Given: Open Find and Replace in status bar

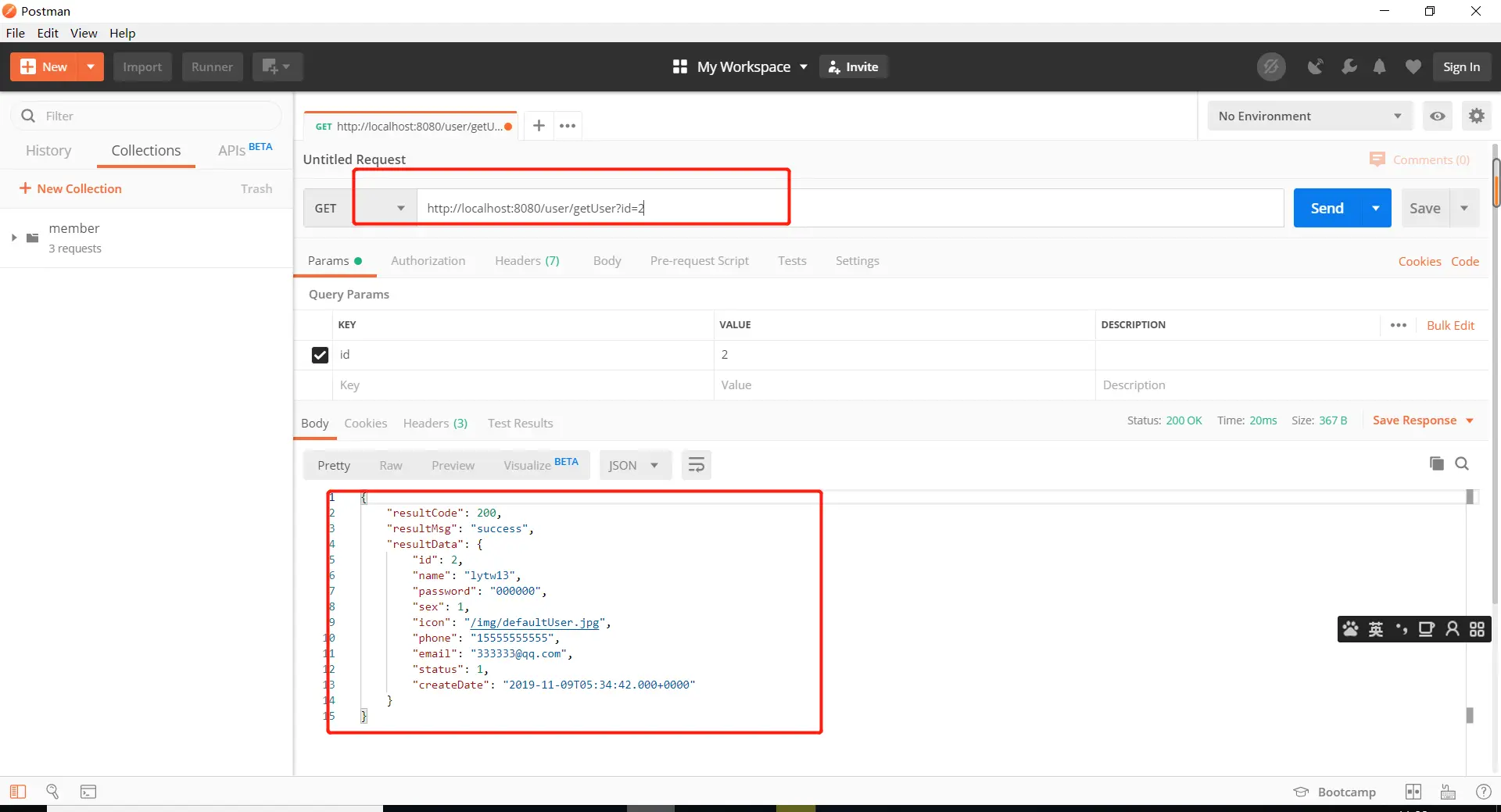Looking at the screenshot, I should (x=52, y=792).
